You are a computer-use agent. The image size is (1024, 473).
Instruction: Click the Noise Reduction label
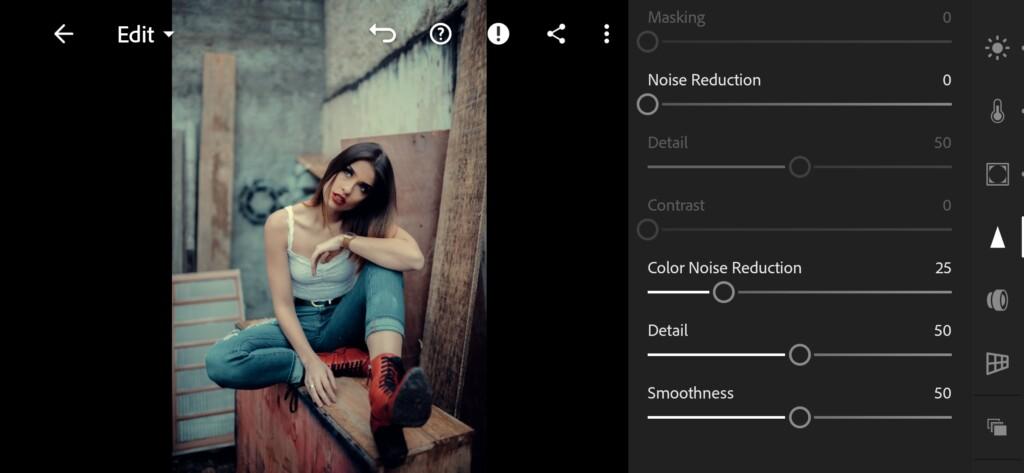pos(704,80)
